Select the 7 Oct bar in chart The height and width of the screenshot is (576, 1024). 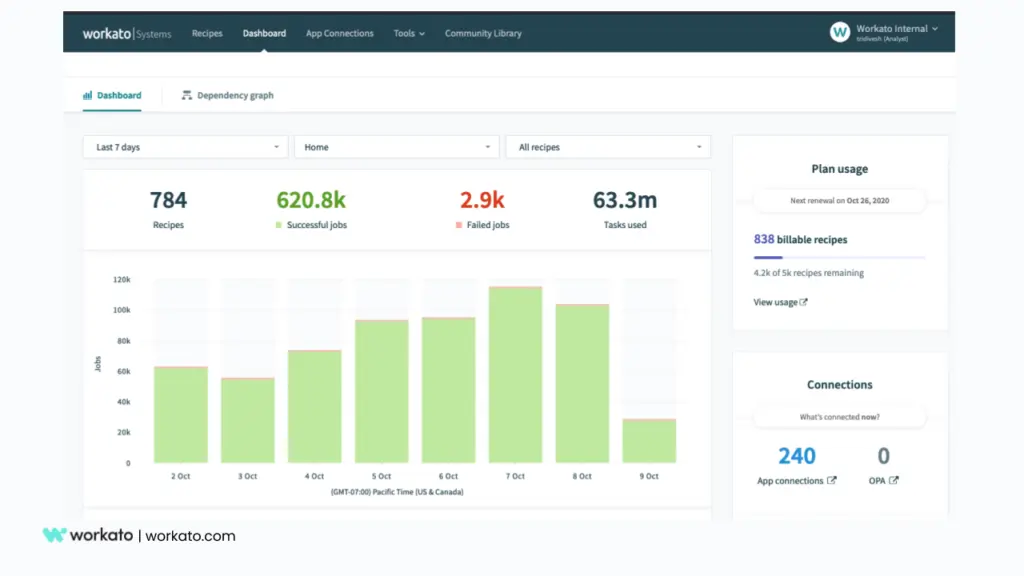[x=515, y=375]
